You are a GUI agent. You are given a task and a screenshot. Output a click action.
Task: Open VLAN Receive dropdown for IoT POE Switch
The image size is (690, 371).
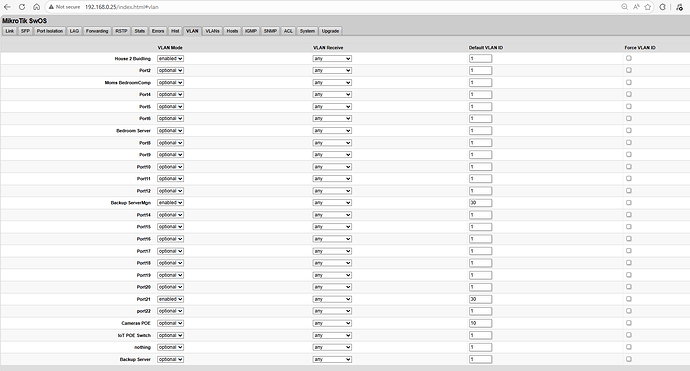click(x=332, y=335)
